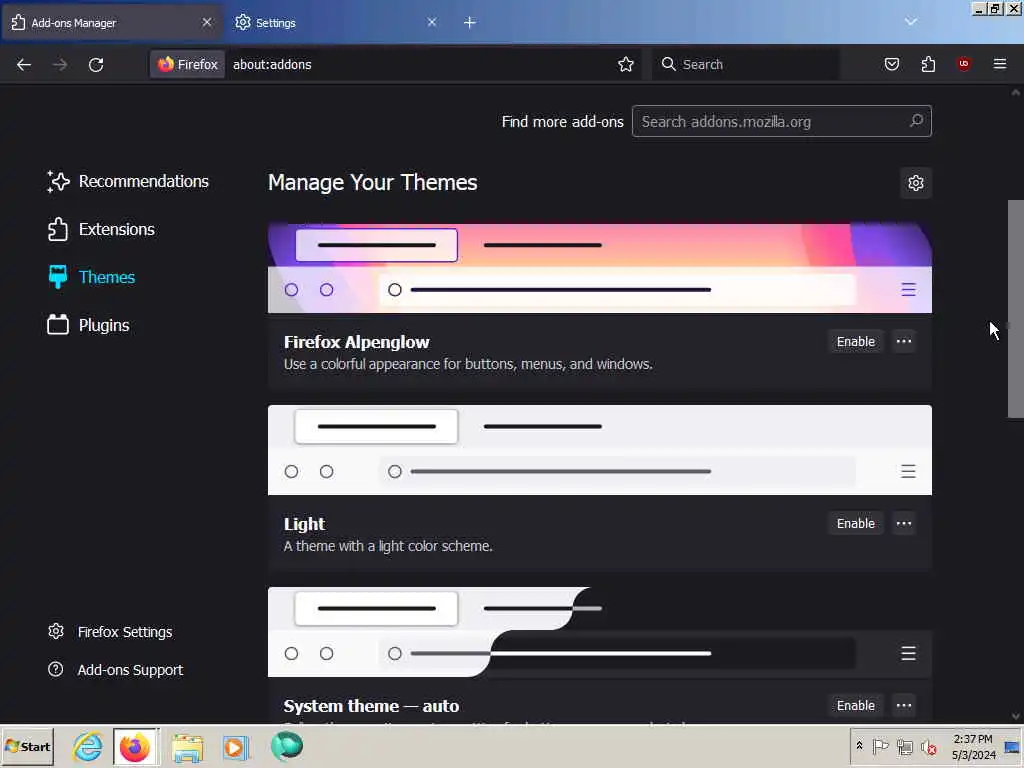Open the Windows Explorer taskbar folder
This screenshot has height=768, width=1024.
tap(187, 746)
